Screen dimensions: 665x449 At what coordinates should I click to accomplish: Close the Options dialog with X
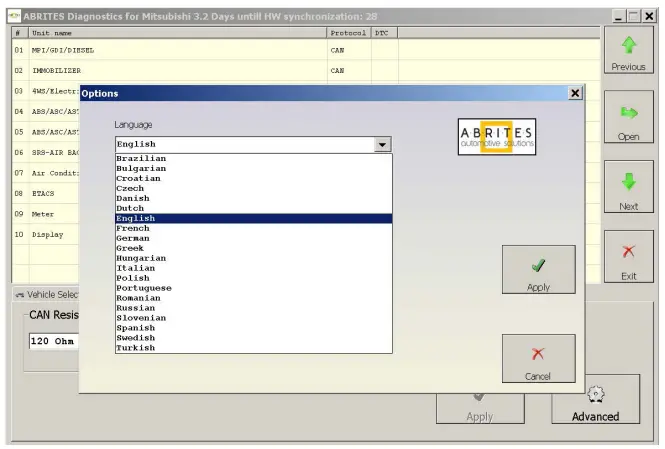click(575, 93)
